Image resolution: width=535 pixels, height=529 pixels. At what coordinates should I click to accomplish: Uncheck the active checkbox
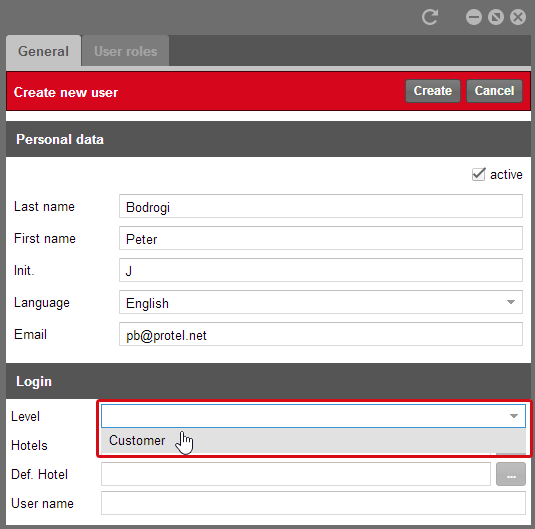(478, 174)
